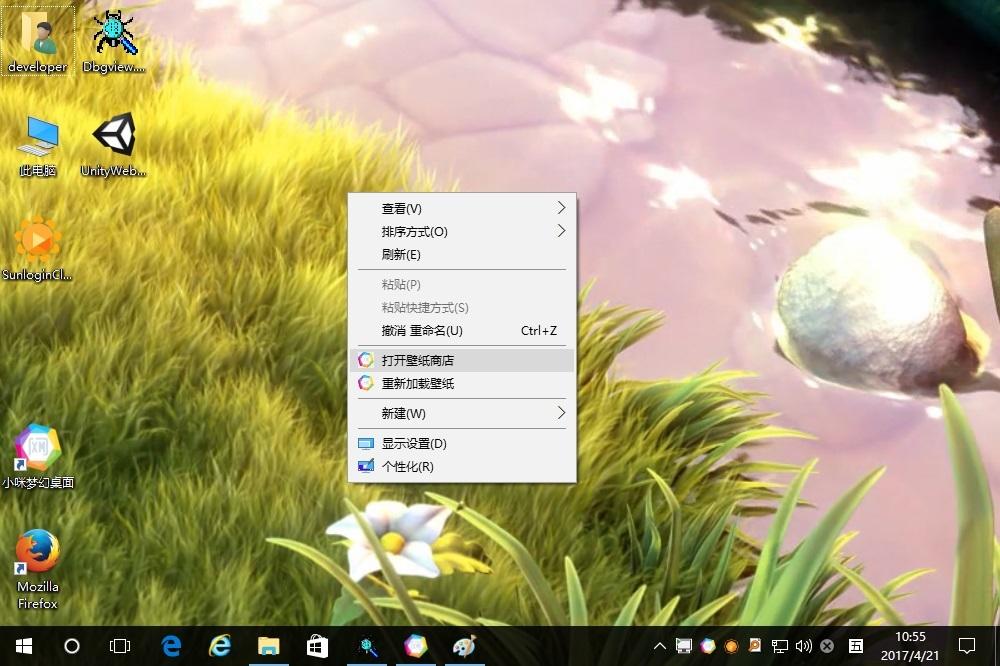The image size is (1000, 666).
Task: Switch the 五 input method indicator
Action: (x=856, y=646)
